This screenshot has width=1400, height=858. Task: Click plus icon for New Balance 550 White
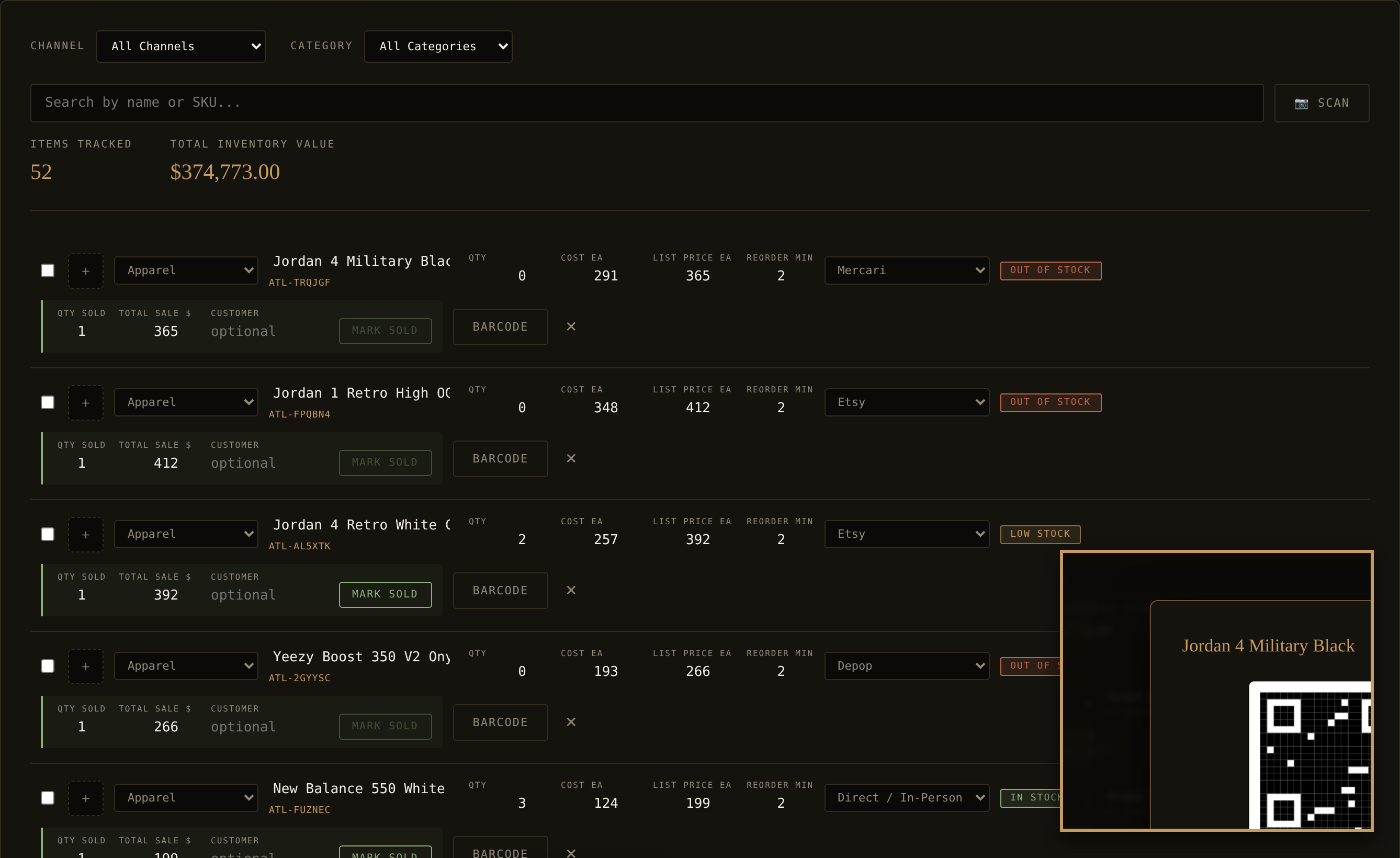pos(86,798)
